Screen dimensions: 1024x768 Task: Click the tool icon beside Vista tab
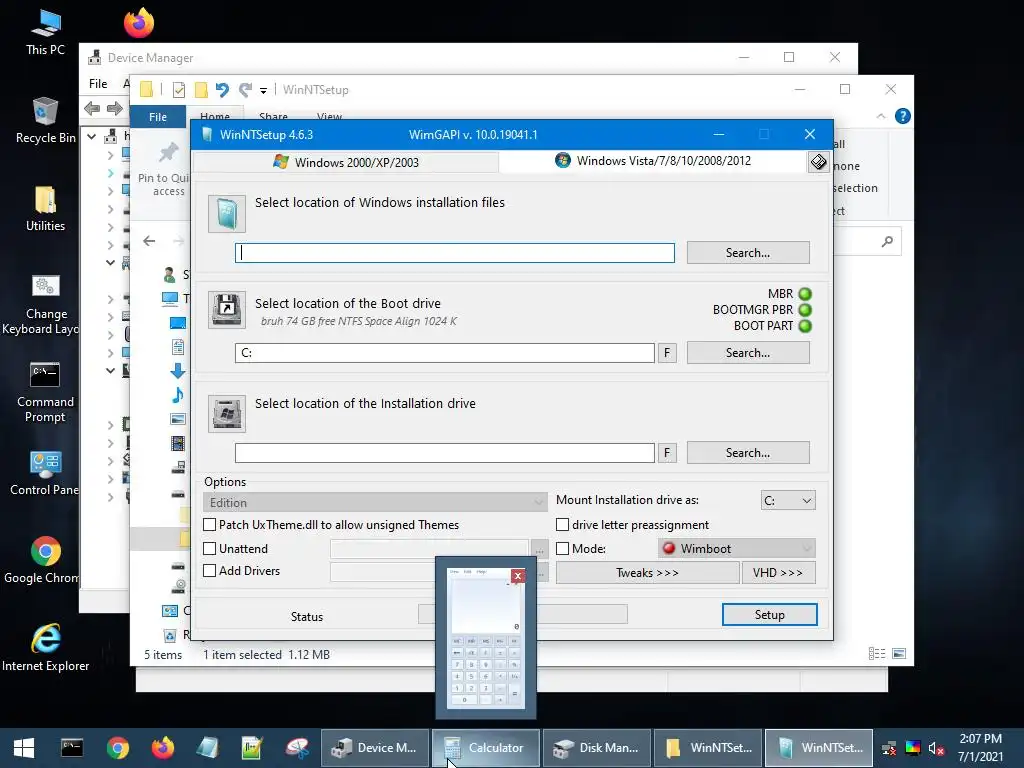point(818,162)
